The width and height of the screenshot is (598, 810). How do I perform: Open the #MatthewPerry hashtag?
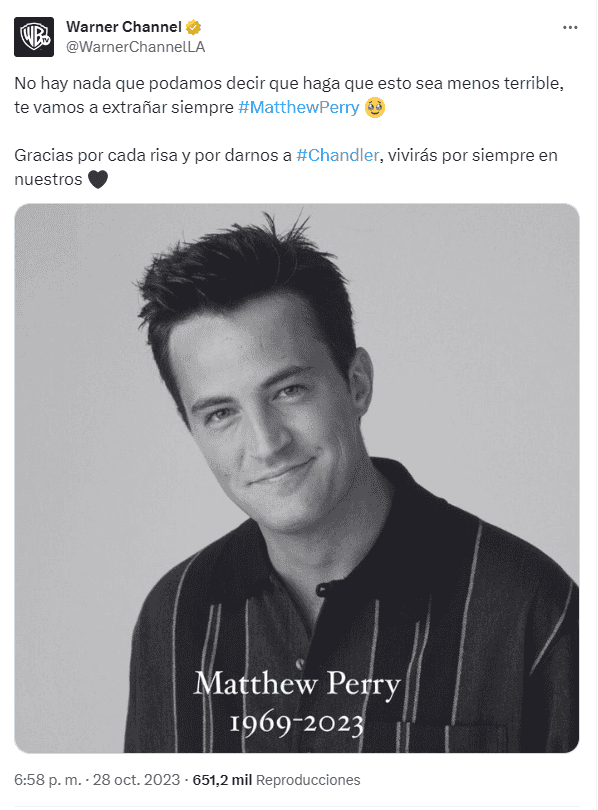pyautogui.click(x=298, y=107)
